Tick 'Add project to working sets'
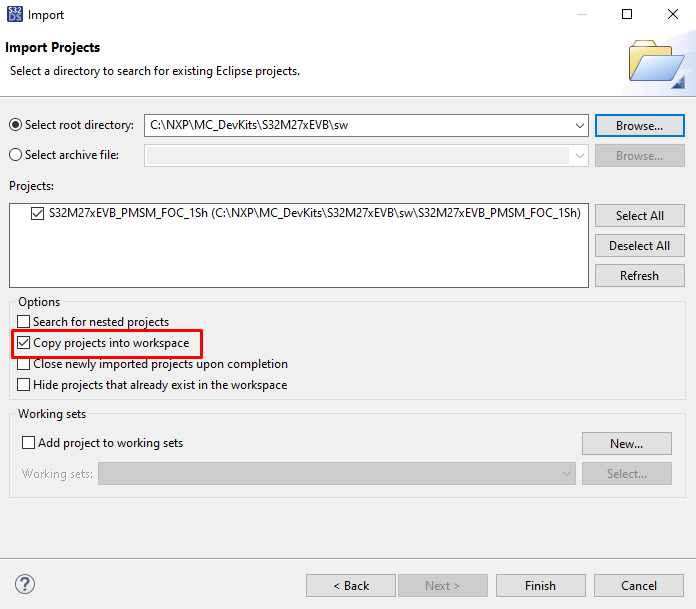This screenshot has width=696, height=609. point(28,442)
